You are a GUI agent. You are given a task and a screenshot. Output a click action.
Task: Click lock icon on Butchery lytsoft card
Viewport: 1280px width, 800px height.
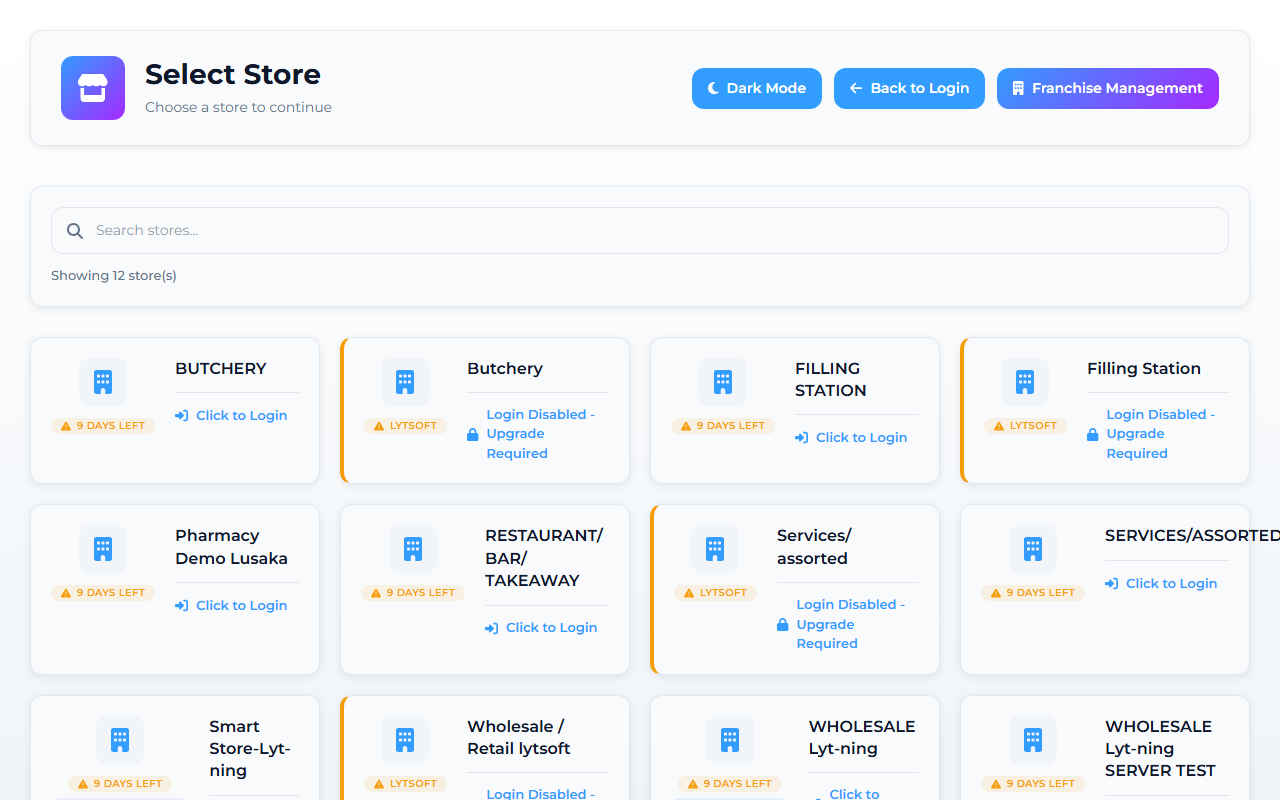pyautogui.click(x=473, y=434)
